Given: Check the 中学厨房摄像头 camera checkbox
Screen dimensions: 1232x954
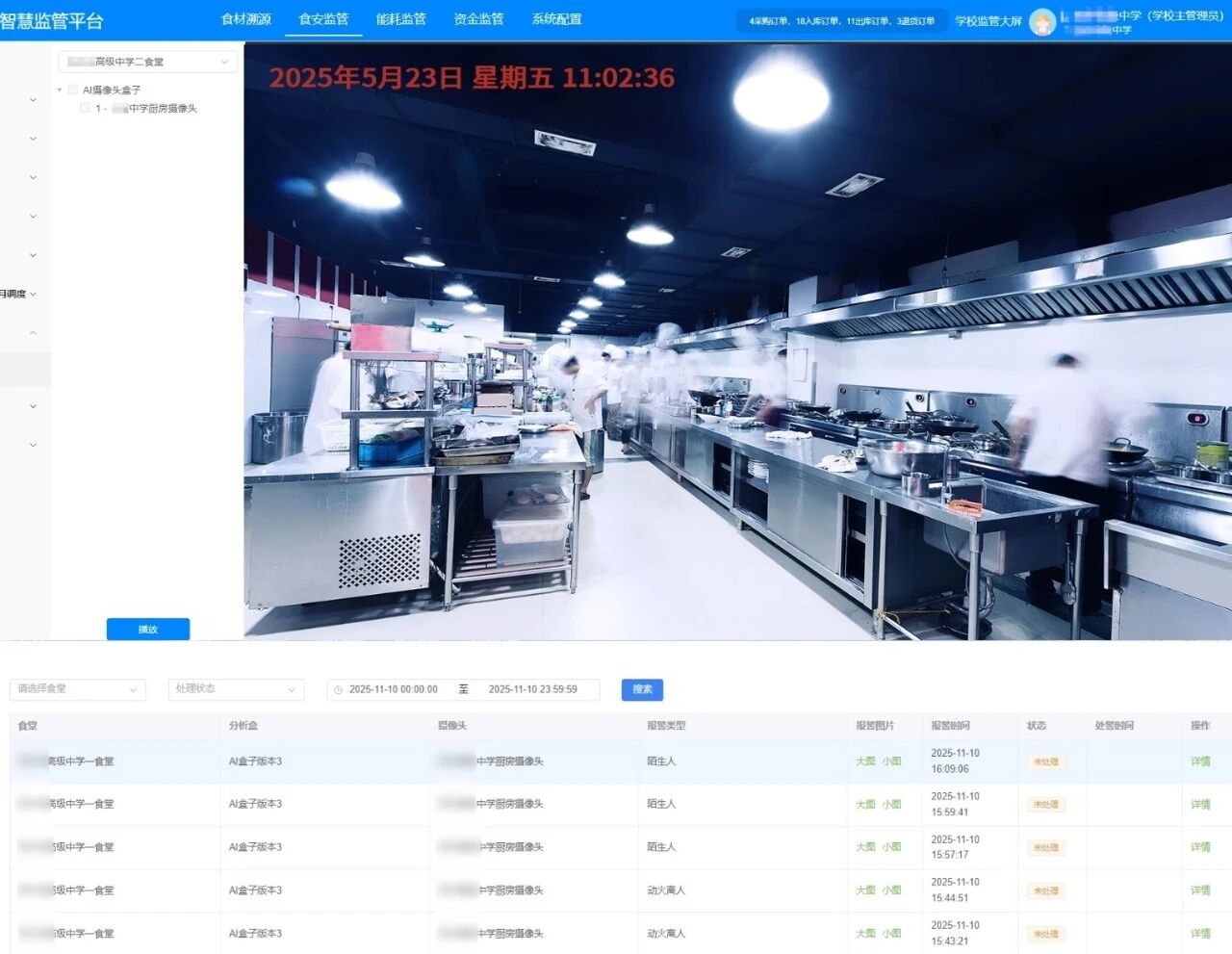Looking at the screenshot, I should click(86, 108).
